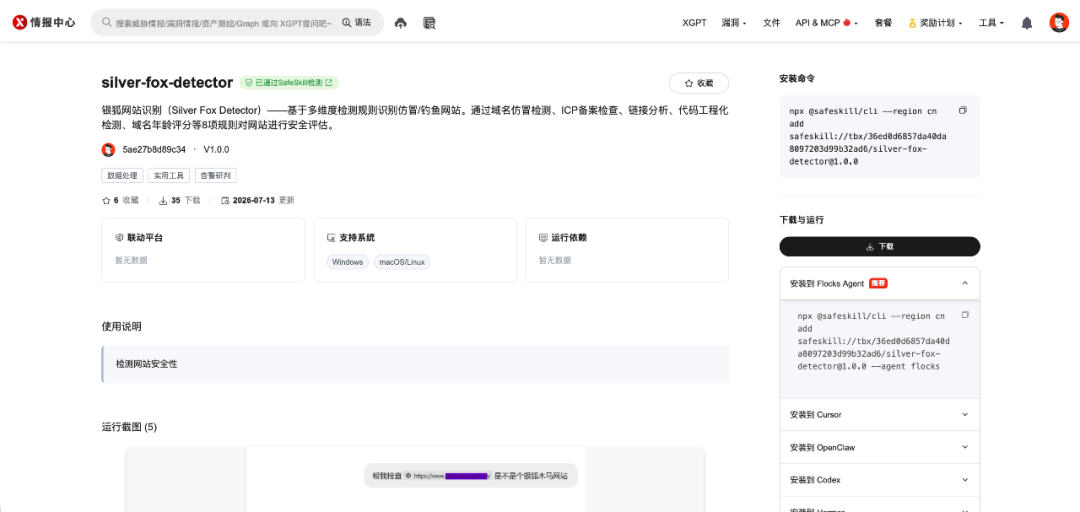This screenshot has height=512, width=1080.
Task: Select the 数据处理 tag
Action: [123, 176]
